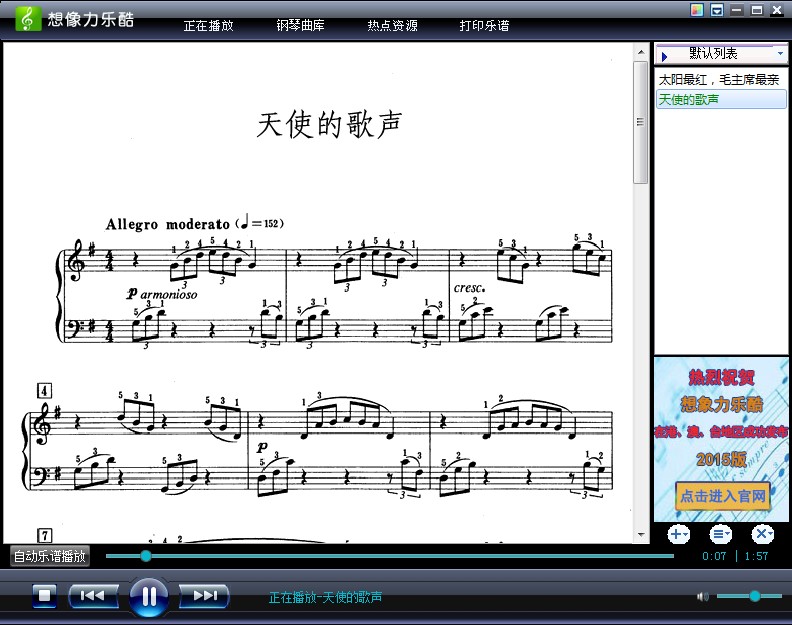Click the vertical scrollbar thumb
Image resolution: width=792 pixels, height=625 pixels.
click(640, 122)
